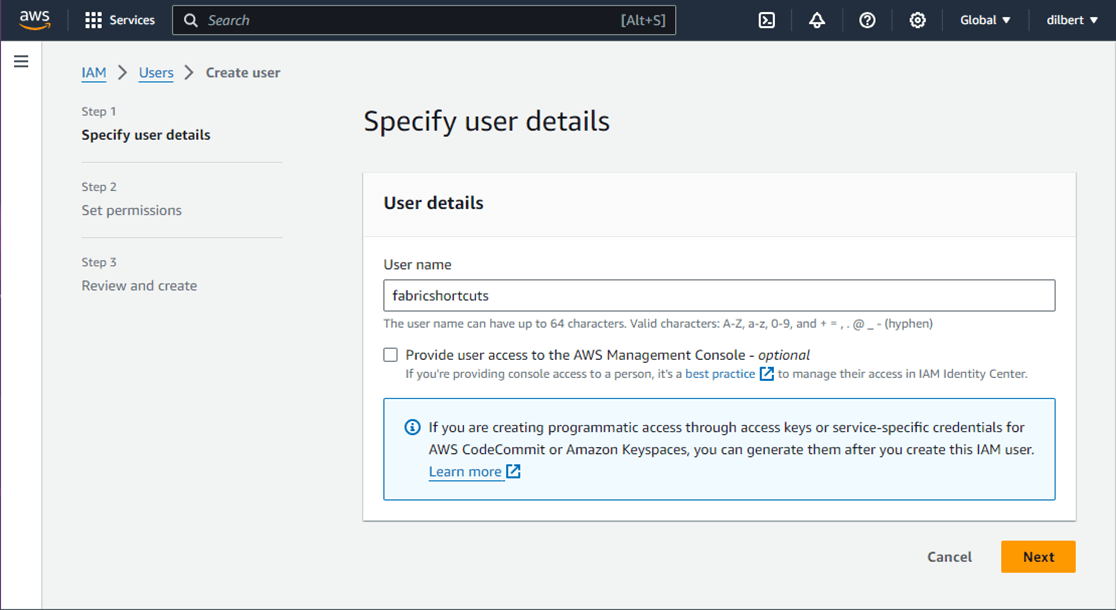Toggle the hamburger side navigation menu
1116x610 pixels.
pyautogui.click(x=21, y=62)
